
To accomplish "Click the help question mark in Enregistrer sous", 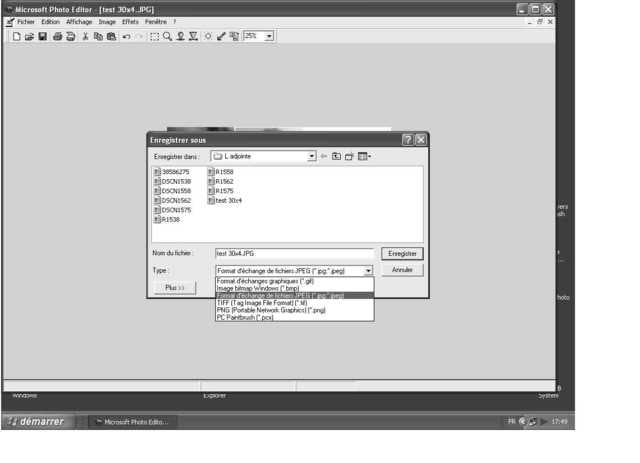I will 407,140.
